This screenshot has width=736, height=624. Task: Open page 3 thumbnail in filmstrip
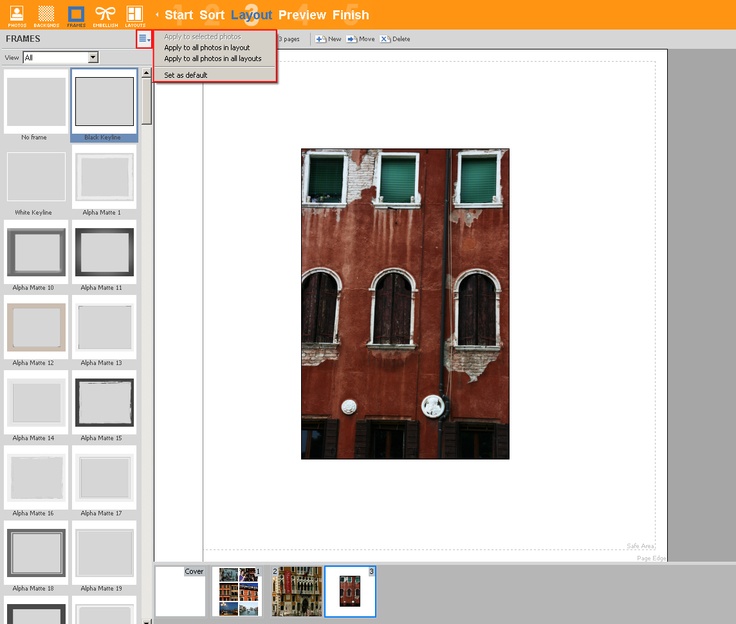tap(350, 591)
